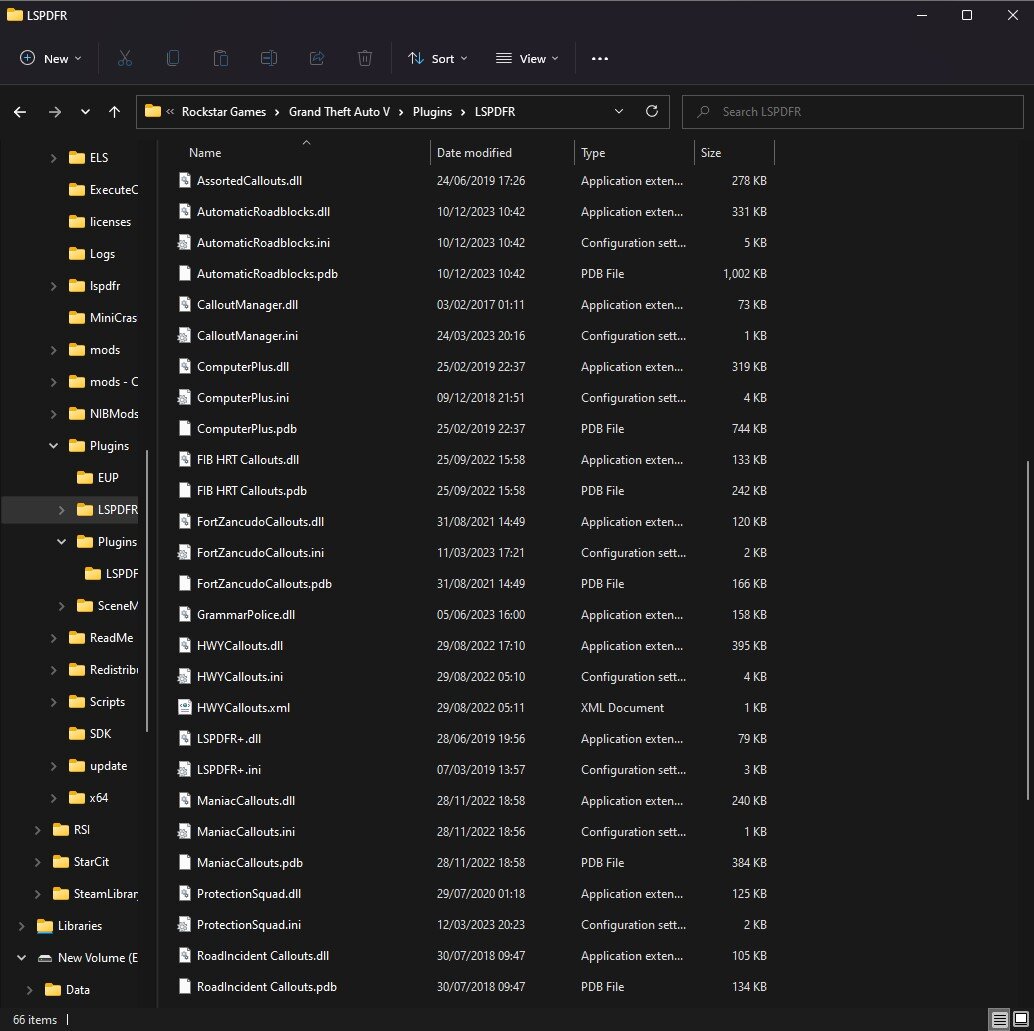1034x1031 pixels.
Task: Click the Paste clipboard icon
Action: click(221, 59)
